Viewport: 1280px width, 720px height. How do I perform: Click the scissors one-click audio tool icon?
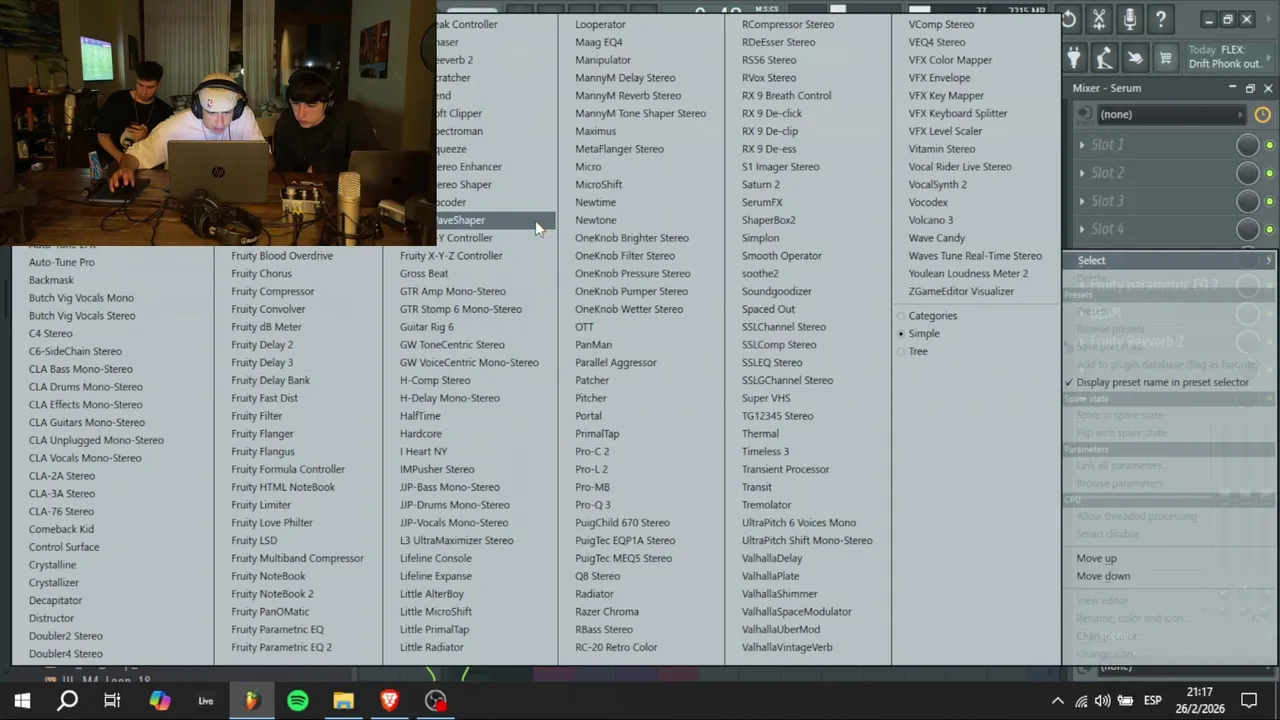(x=1099, y=19)
